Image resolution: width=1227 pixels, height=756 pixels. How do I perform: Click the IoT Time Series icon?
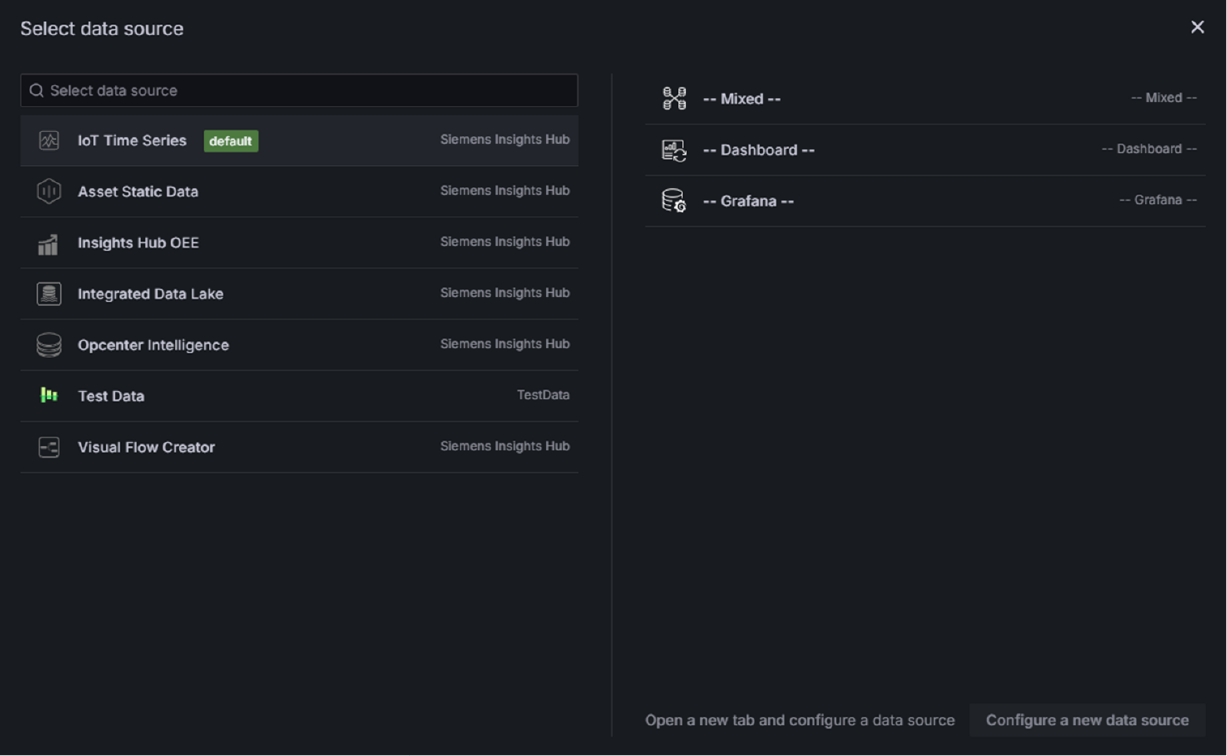tap(49, 141)
